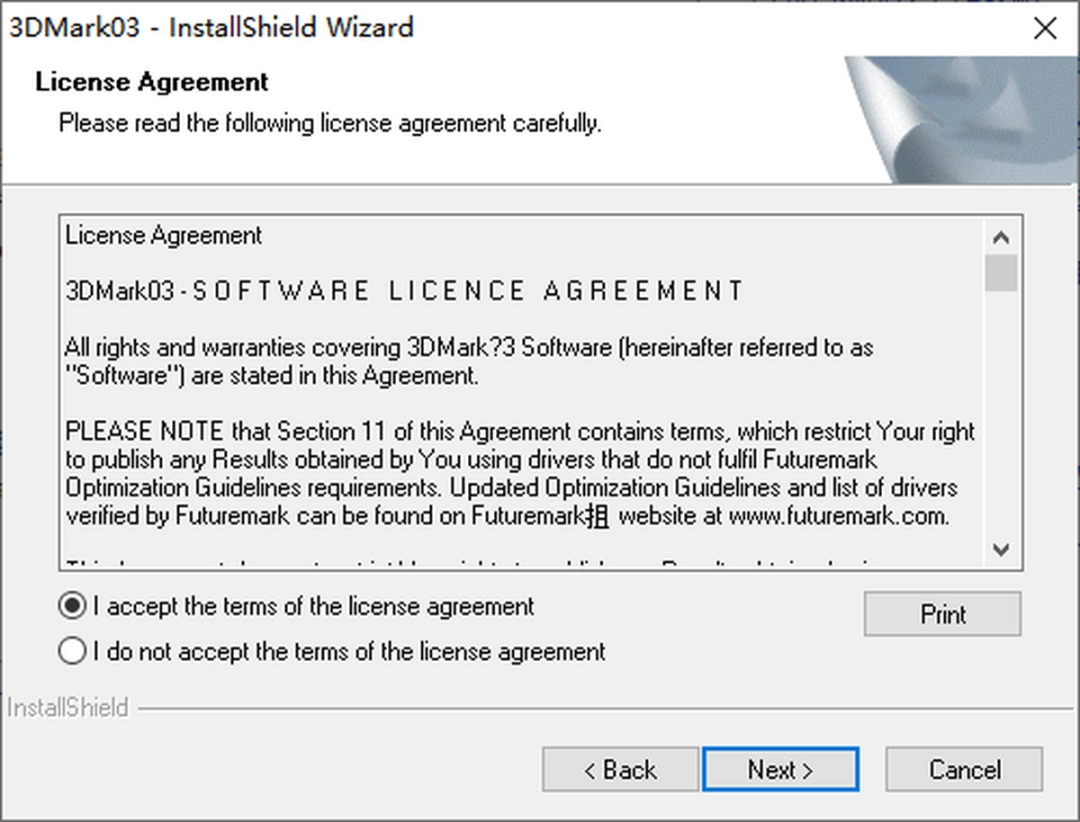The height and width of the screenshot is (822, 1080).
Task: Click the Print button
Action: (942, 614)
